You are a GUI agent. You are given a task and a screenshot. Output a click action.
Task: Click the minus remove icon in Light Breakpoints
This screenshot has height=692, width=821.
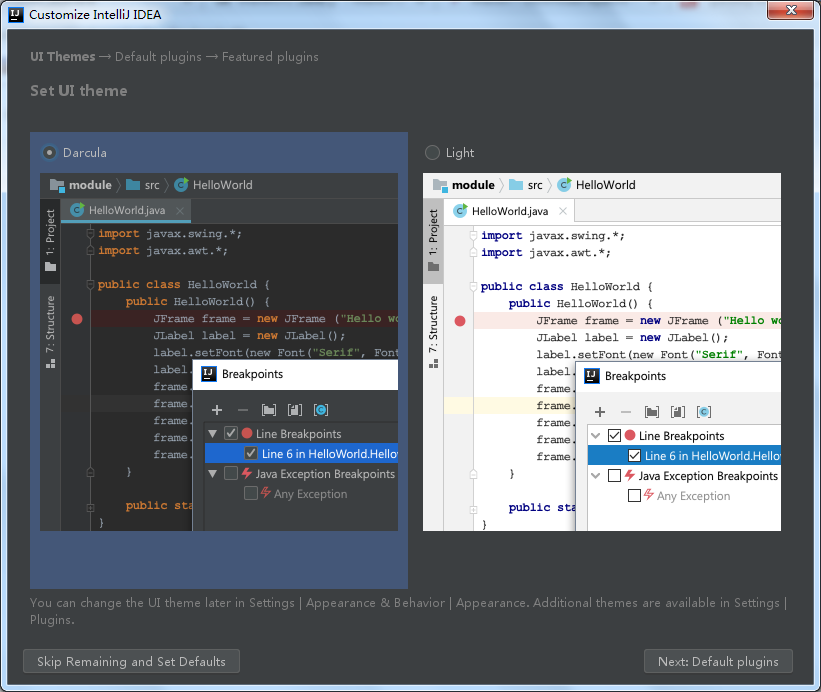click(x=626, y=412)
